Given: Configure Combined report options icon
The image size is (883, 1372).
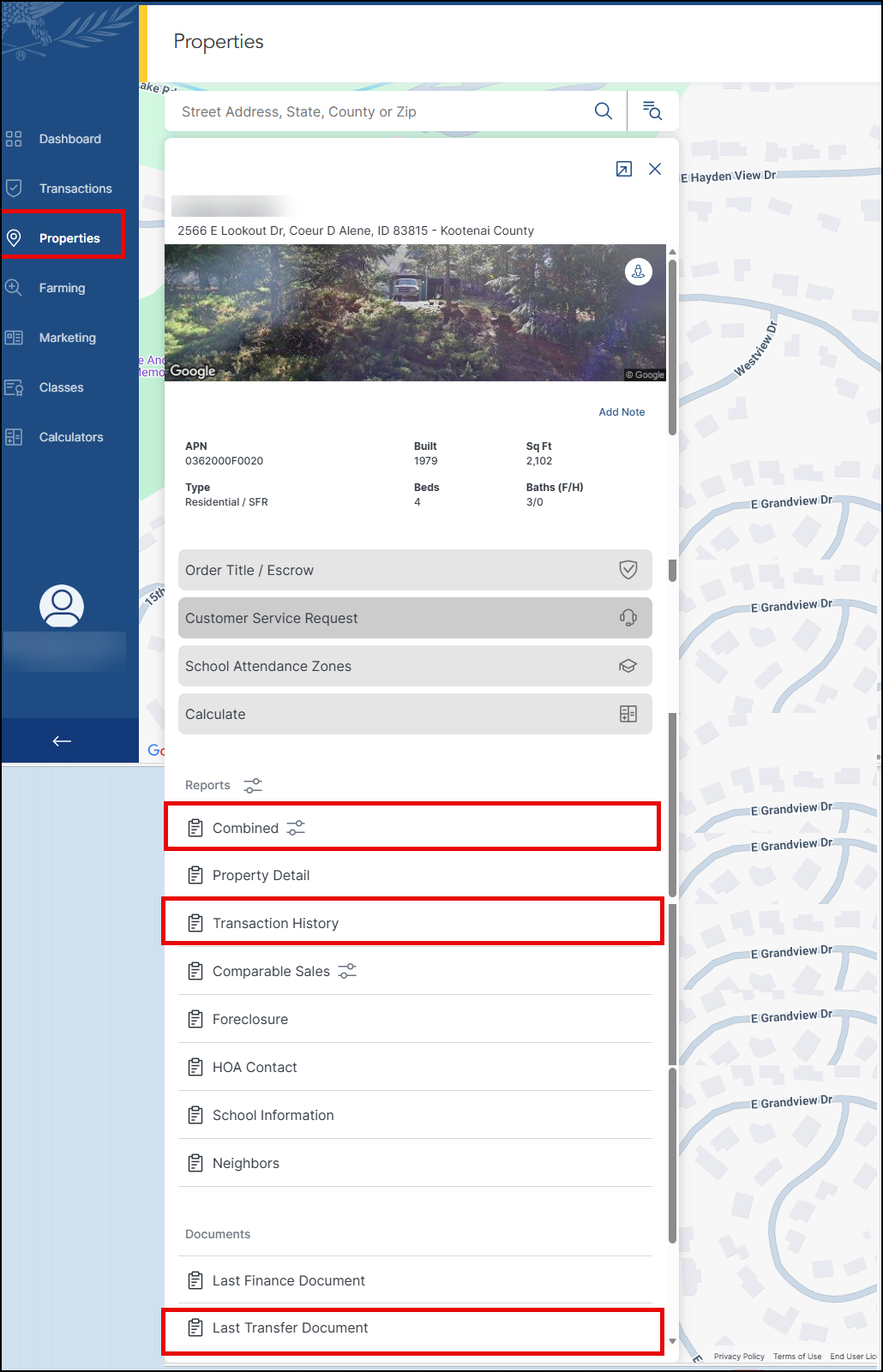Looking at the screenshot, I should pos(296,828).
